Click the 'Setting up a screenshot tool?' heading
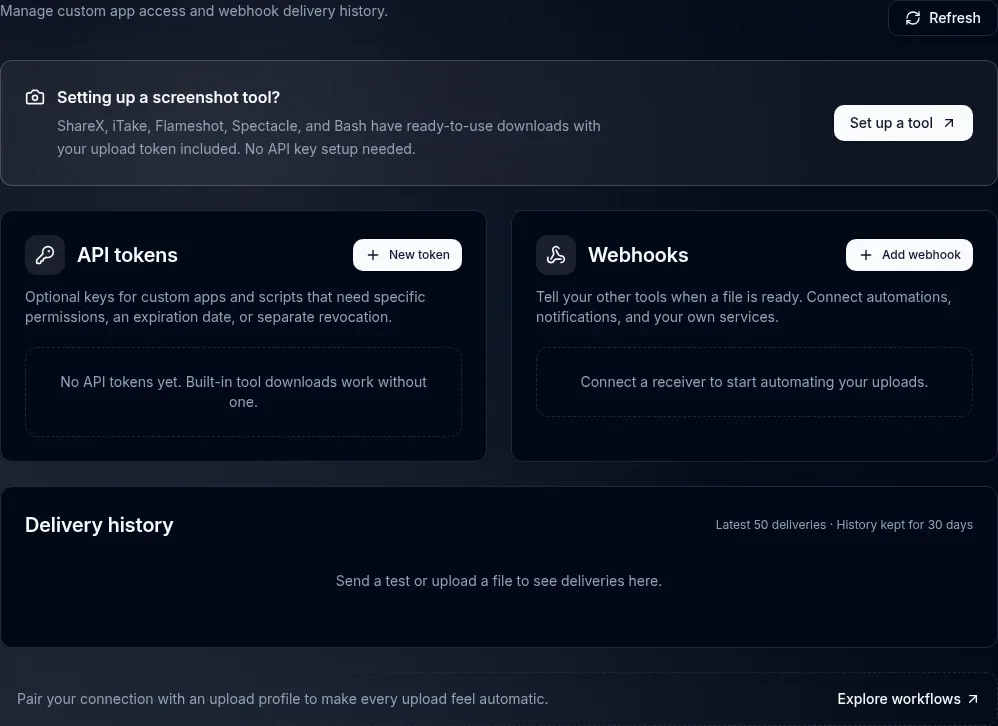The image size is (998, 726). (x=169, y=97)
